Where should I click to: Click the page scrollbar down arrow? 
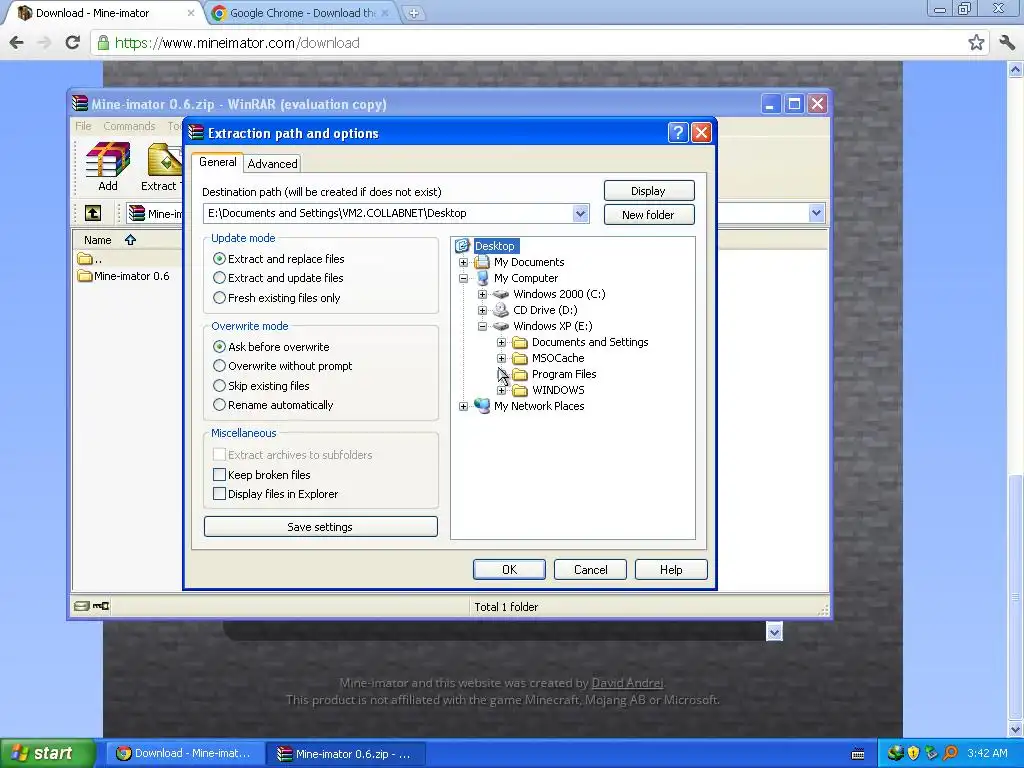click(x=1016, y=729)
